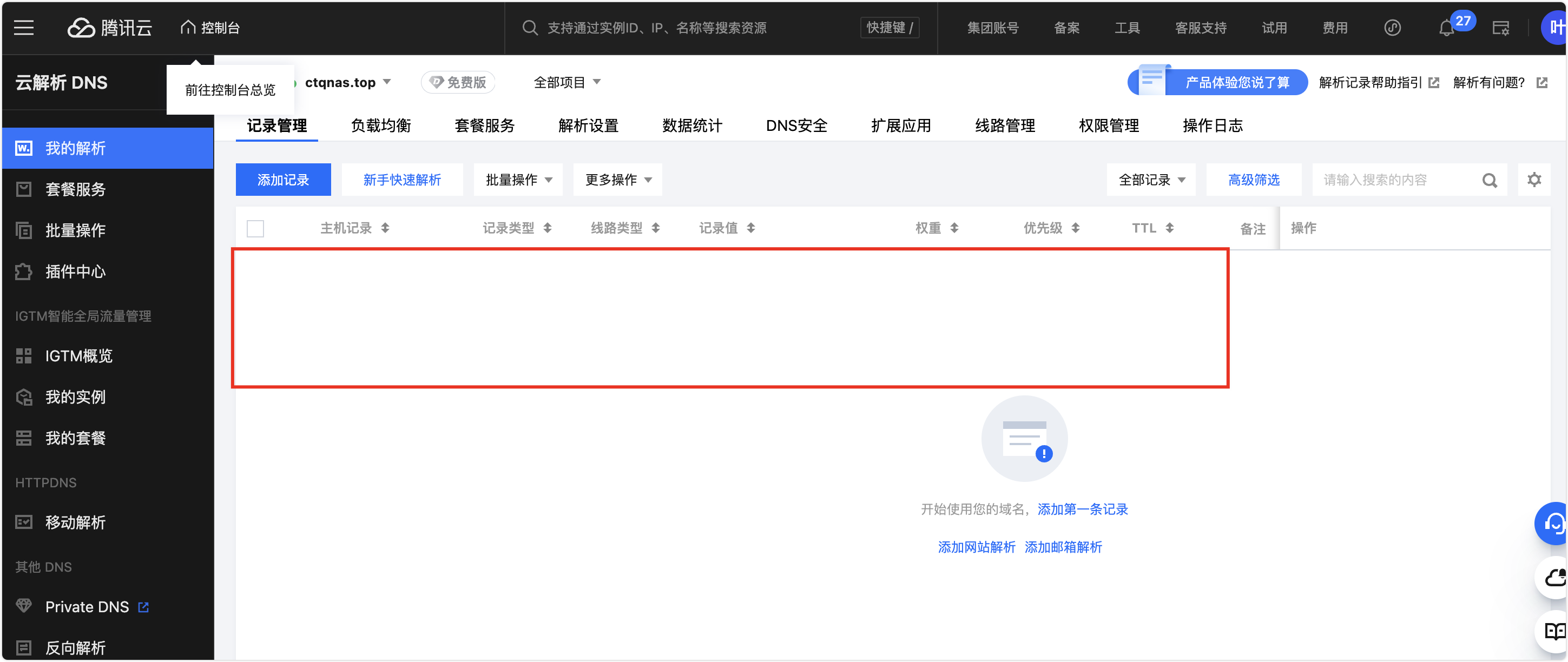Open 解析有问题? help link

(1500, 82)
